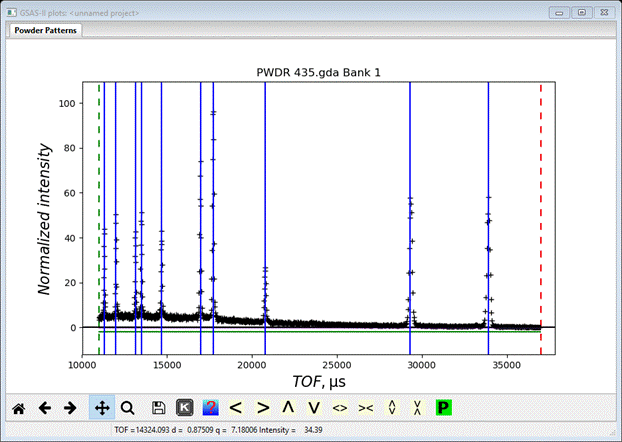Click the green P publish icon
Screen dimensions: 622x442
pos(444,408)
